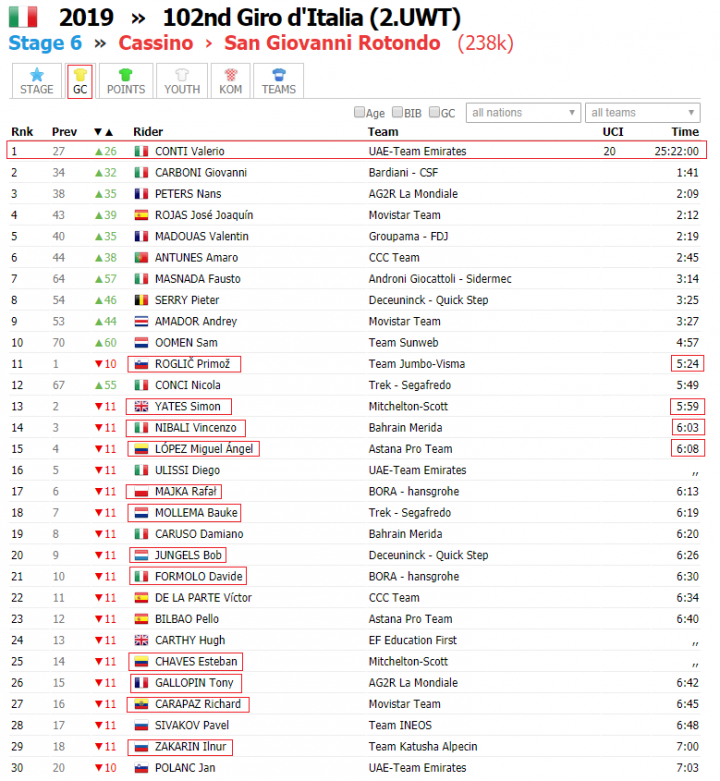Open the YOUTH classification tab

pyautogui.click(x=182, y=81)
